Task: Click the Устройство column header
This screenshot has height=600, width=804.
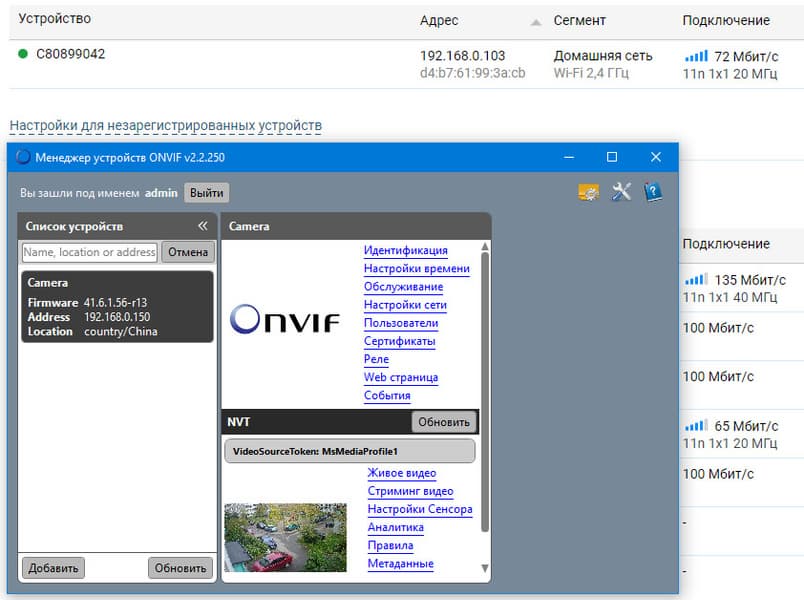Action: tap(54, 18)
